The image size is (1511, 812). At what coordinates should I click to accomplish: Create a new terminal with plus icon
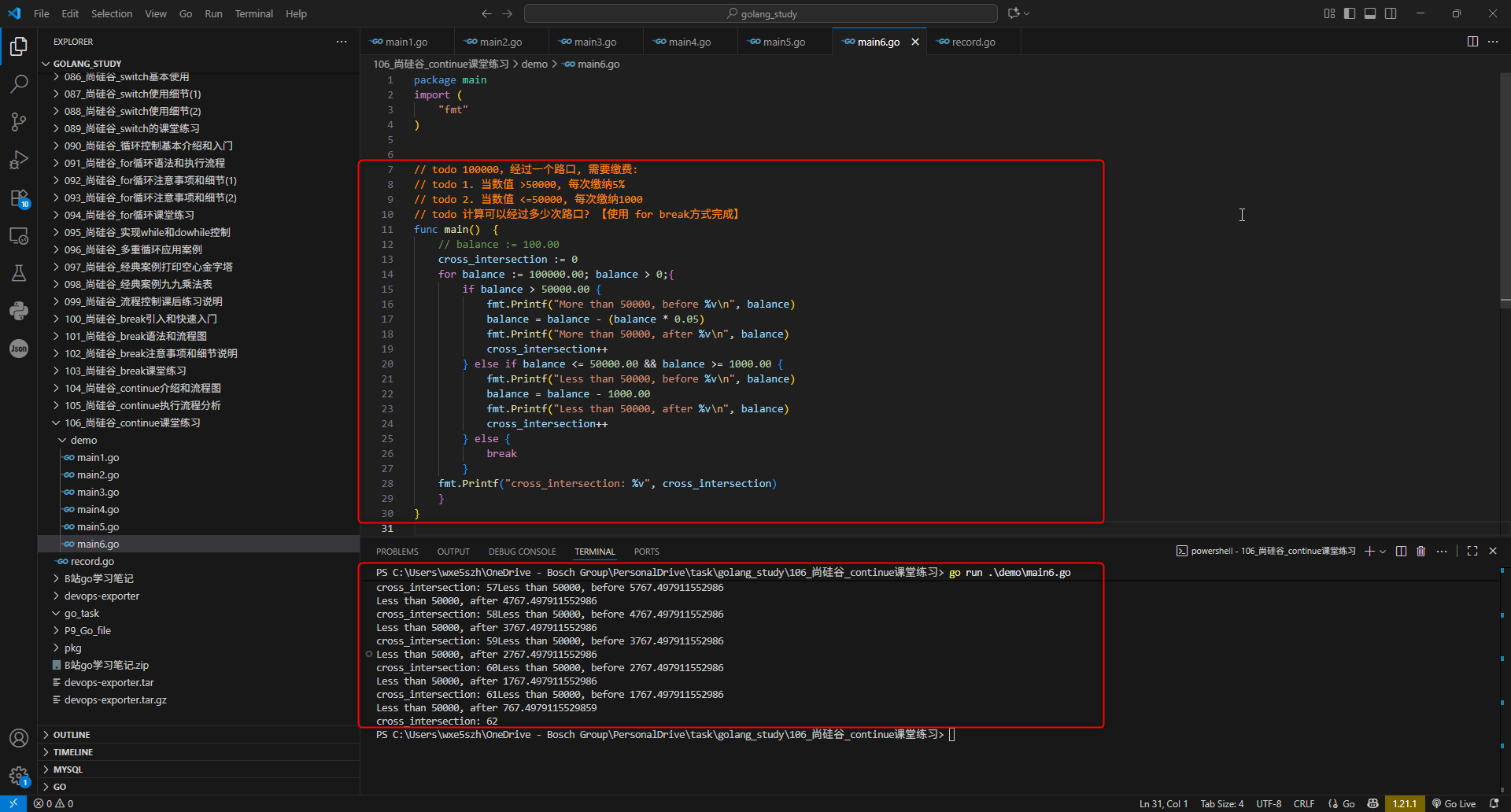click(1369, 552)
